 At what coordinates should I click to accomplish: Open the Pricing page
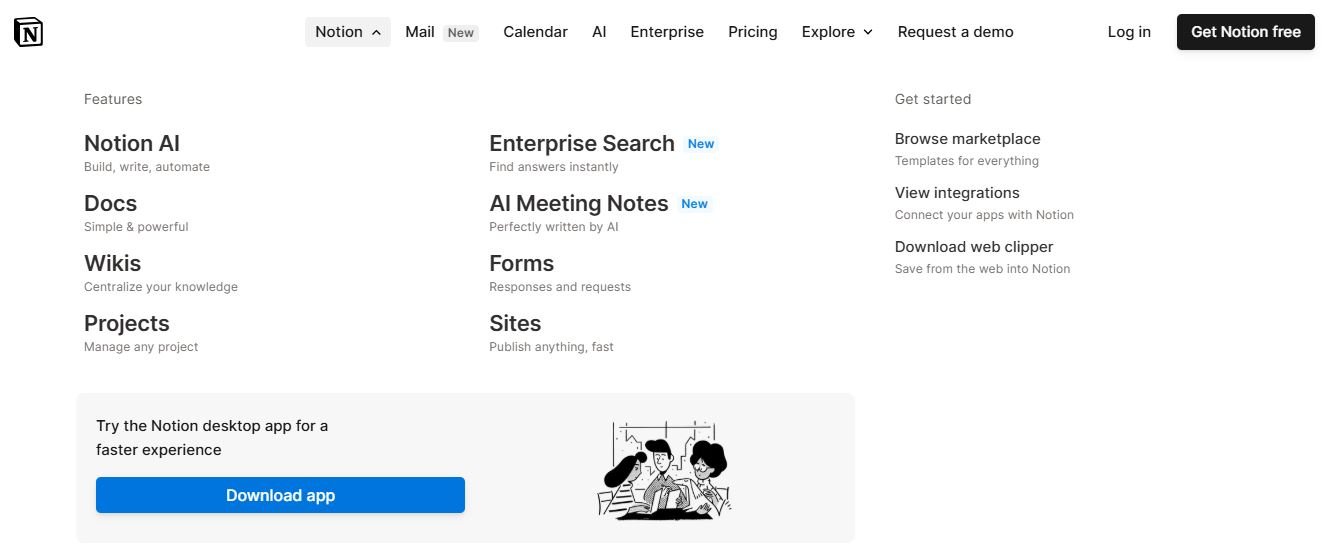[x=753, y=32]
